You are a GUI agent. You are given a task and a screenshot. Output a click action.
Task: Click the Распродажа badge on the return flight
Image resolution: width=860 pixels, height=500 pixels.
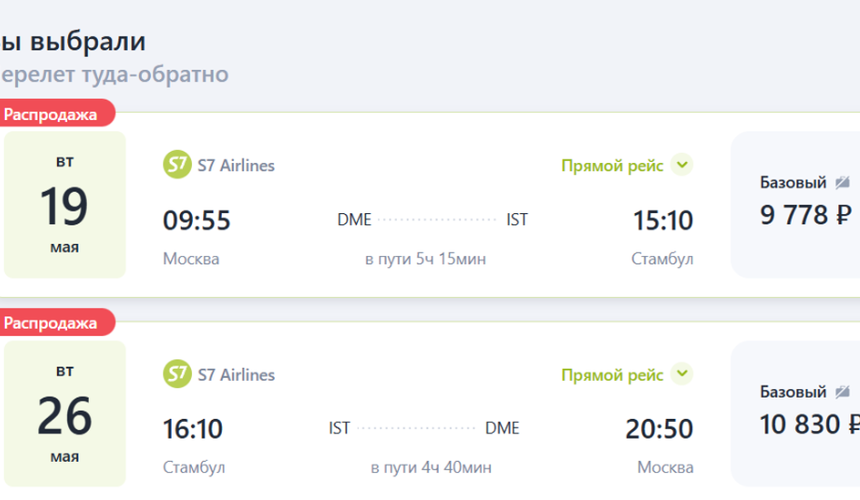tap(53, 323)
